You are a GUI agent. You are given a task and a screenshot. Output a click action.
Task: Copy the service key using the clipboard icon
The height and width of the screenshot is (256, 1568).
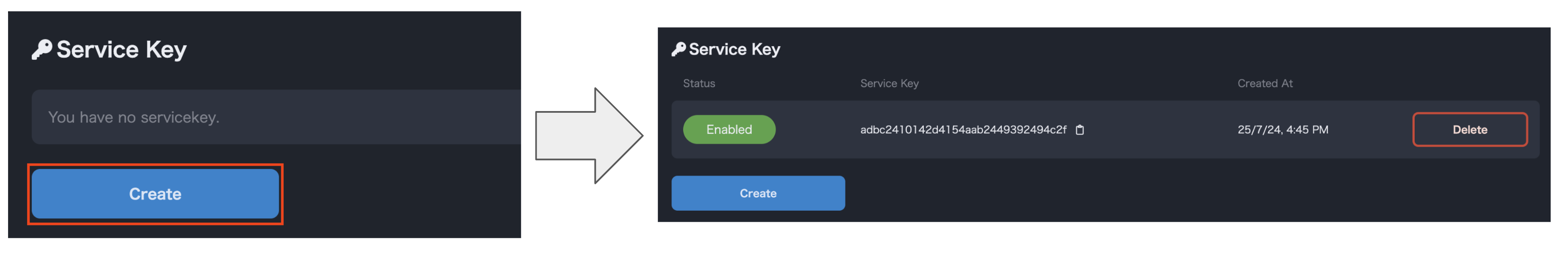coord(1079,130)
